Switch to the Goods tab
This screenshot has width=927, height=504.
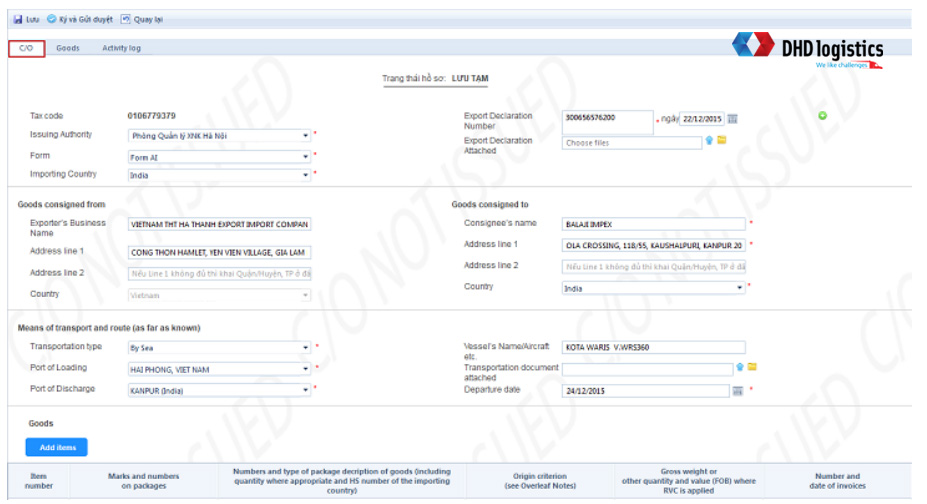point(68,48)
